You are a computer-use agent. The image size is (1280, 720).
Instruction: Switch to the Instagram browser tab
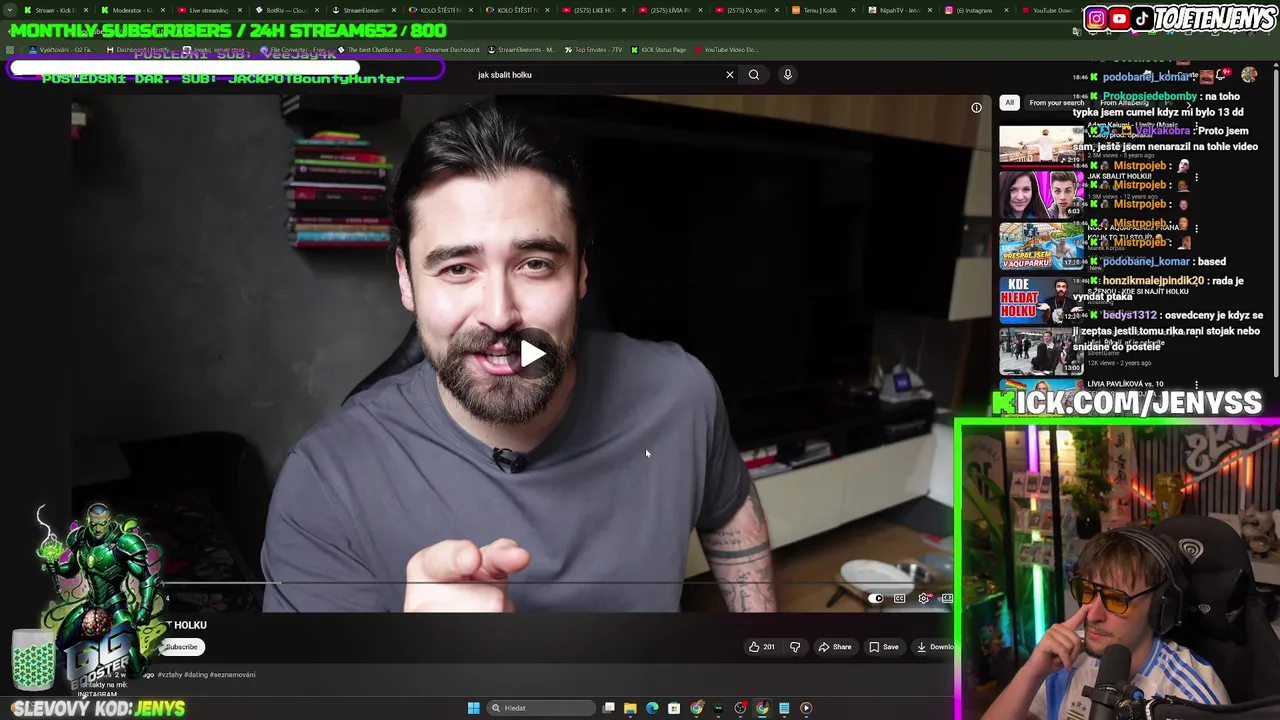point(975,10)
